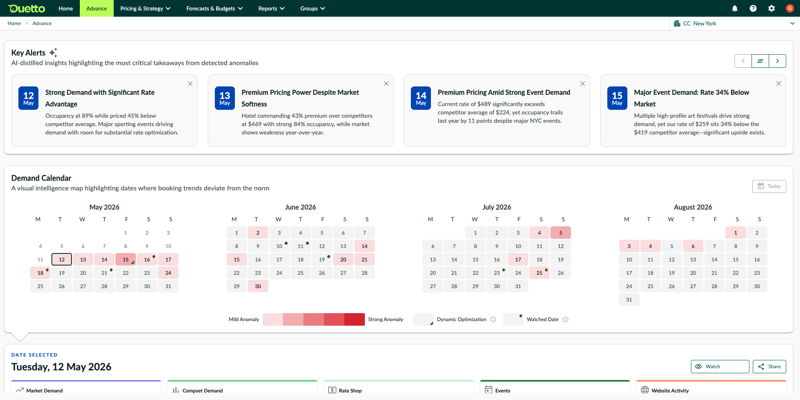Click the Advance breadcrumb
The height and width of the screenshot is (400, 800).
42,23
